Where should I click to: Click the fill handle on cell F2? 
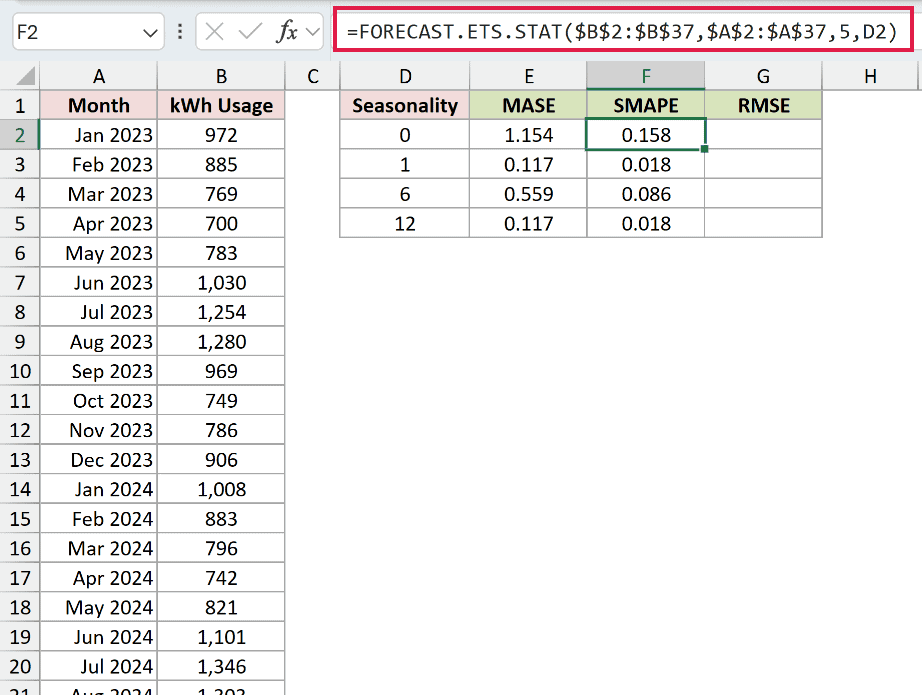click(704, 149)
